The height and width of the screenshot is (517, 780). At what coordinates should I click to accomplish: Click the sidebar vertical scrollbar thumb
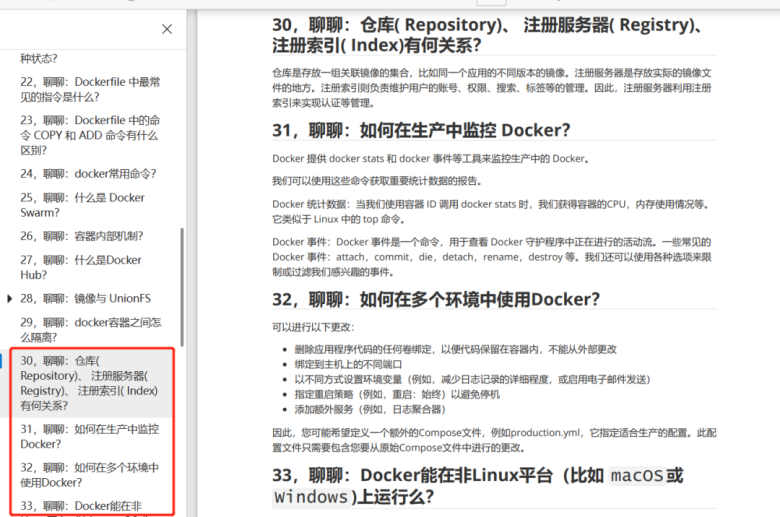pyautogui.click(x=182, y=287)
